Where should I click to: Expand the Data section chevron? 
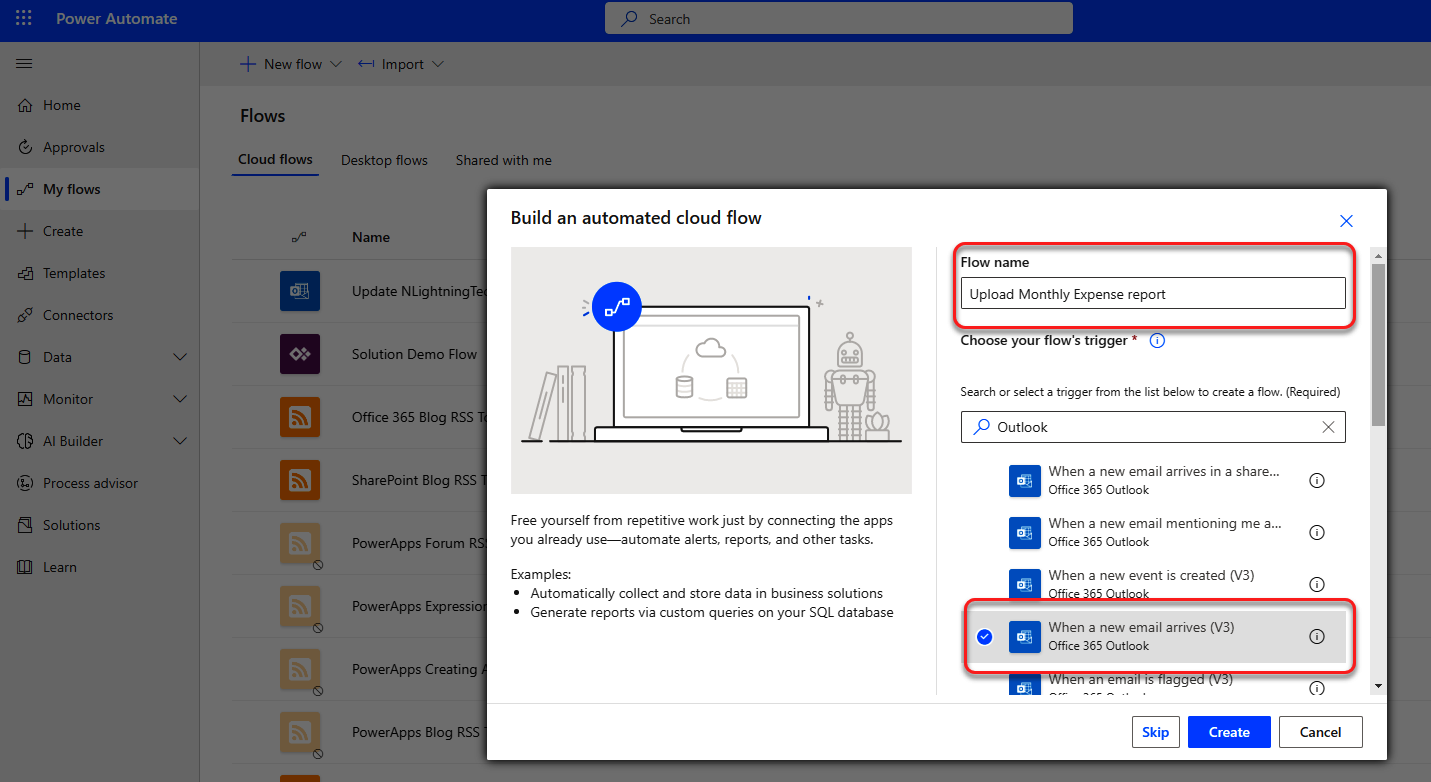click(x=180, y=357)
